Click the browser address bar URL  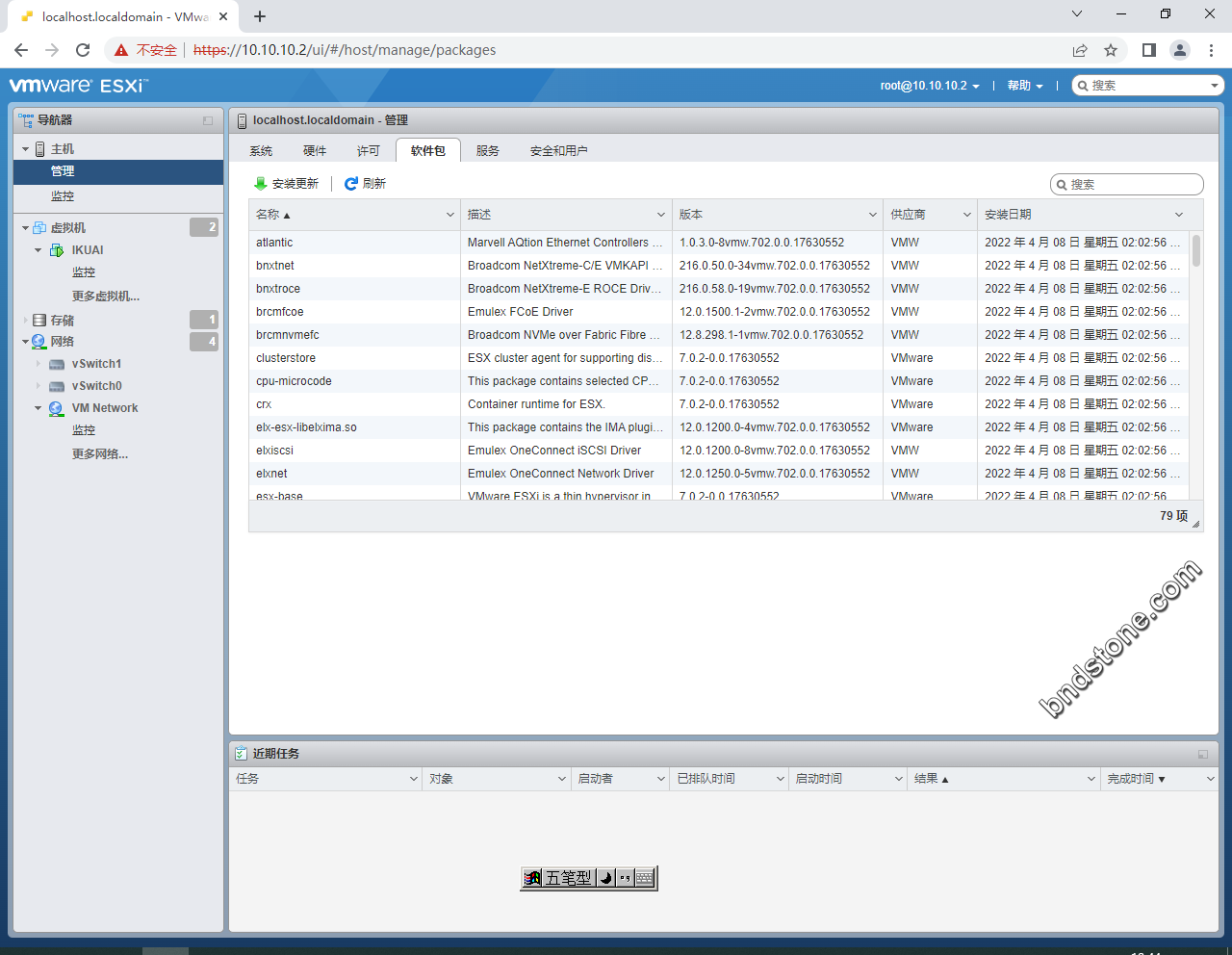345,50
